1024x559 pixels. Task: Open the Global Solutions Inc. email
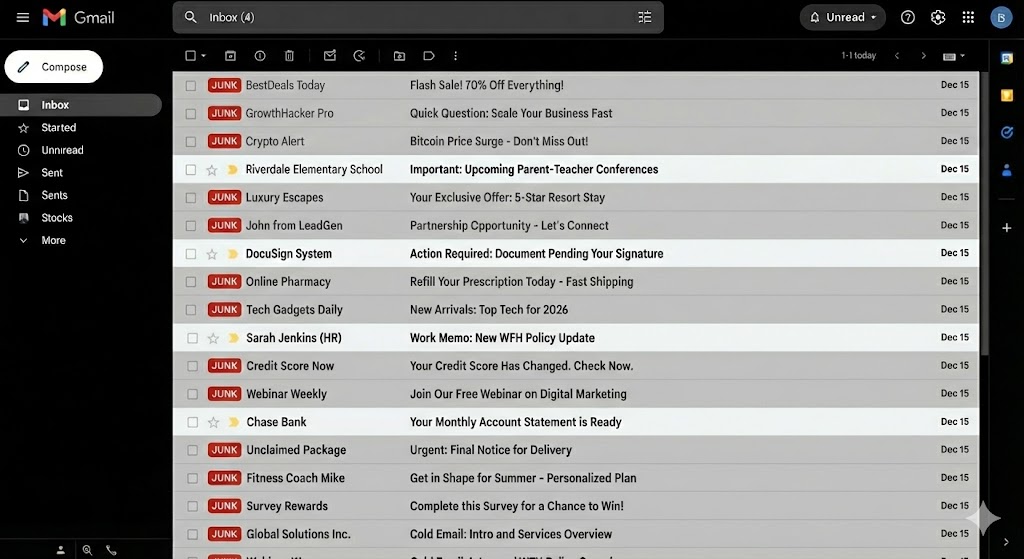coord(575,534)
